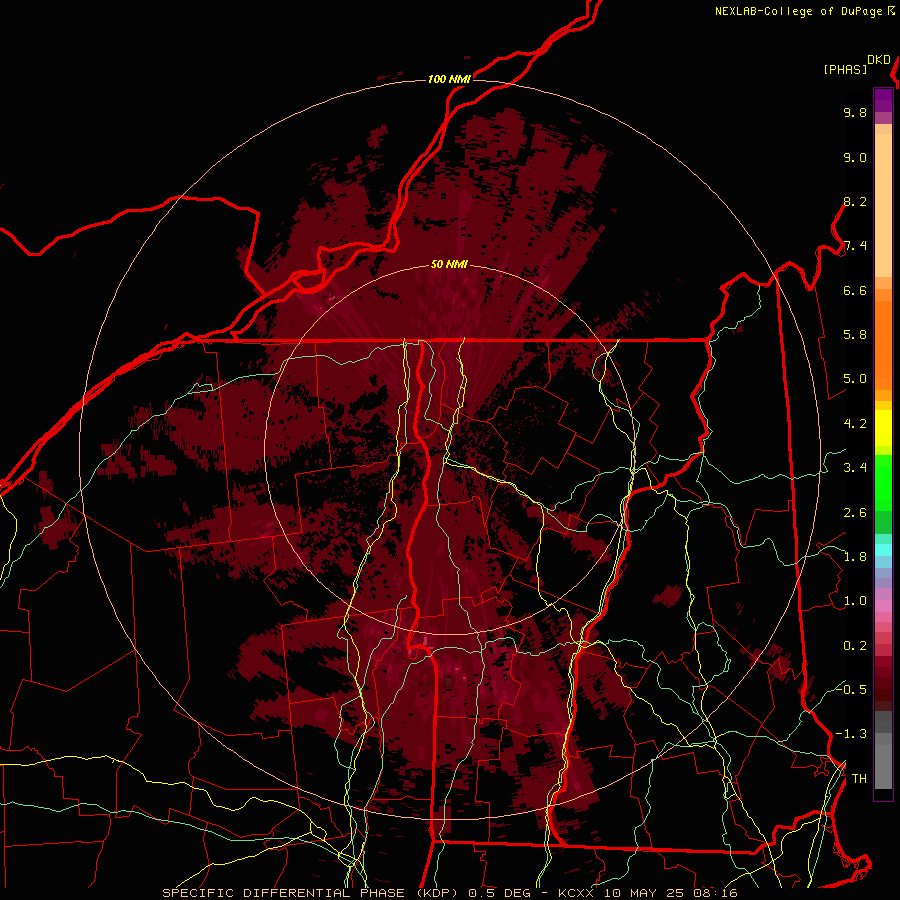
Task: Click the 7.4 value on the scale
Action: [x=855, y=246]
